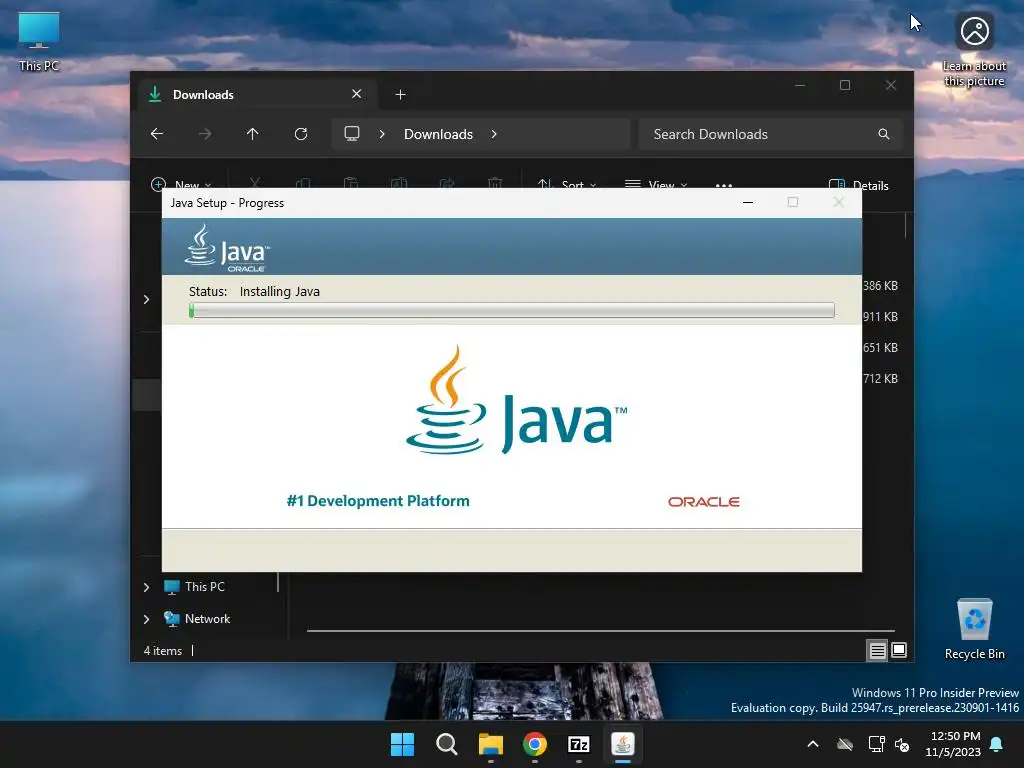
Task: Click the Installing Java status text
Action: click(280, 292)
